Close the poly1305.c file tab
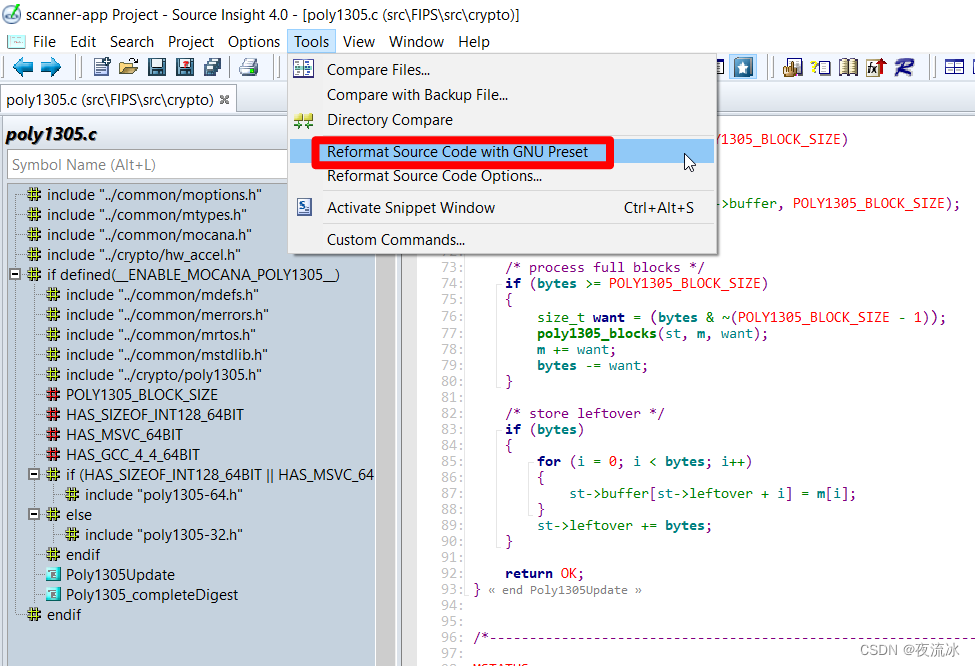 [224, 99]
